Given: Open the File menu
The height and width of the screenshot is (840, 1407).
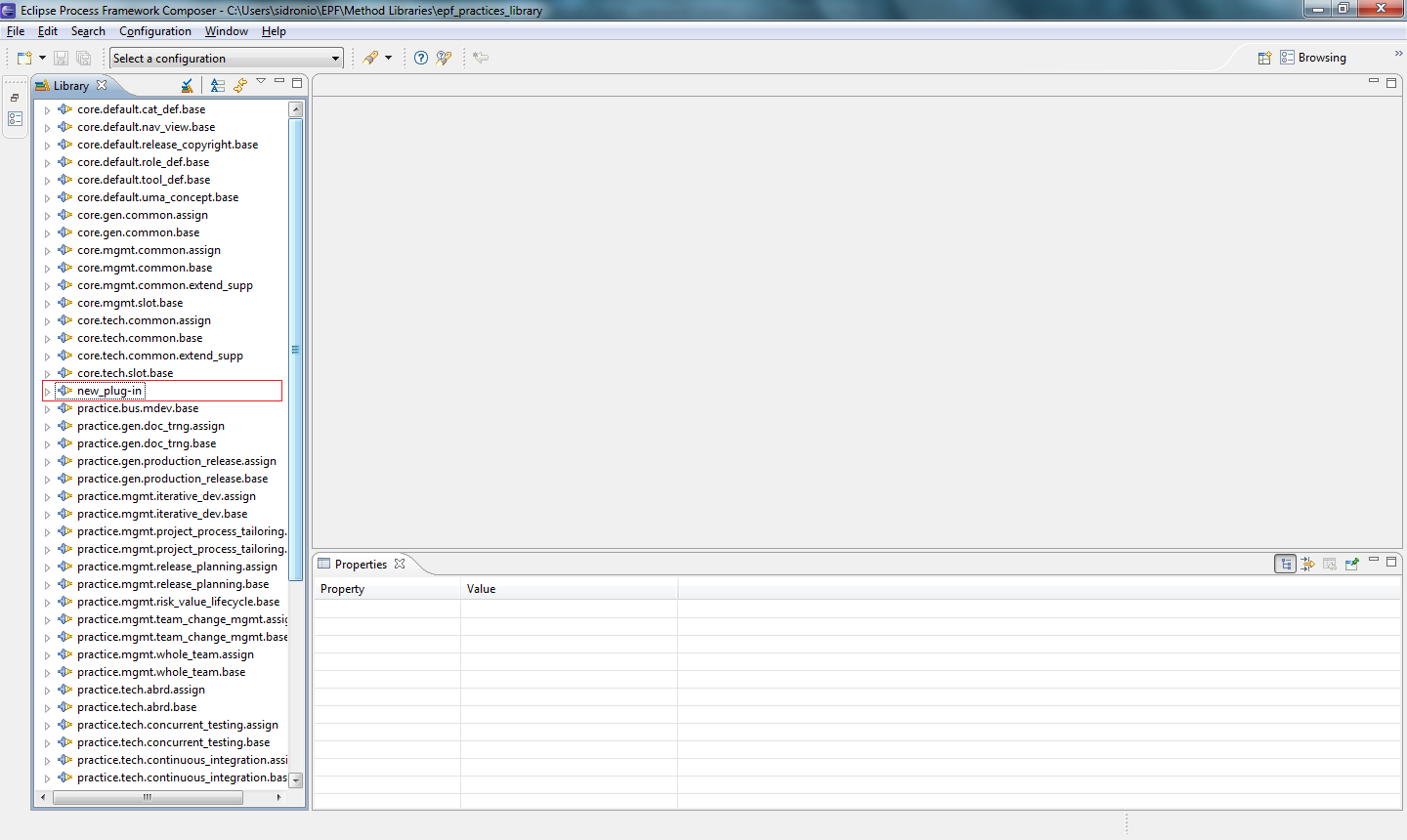Looking at the screenshot, I should 16,31.
